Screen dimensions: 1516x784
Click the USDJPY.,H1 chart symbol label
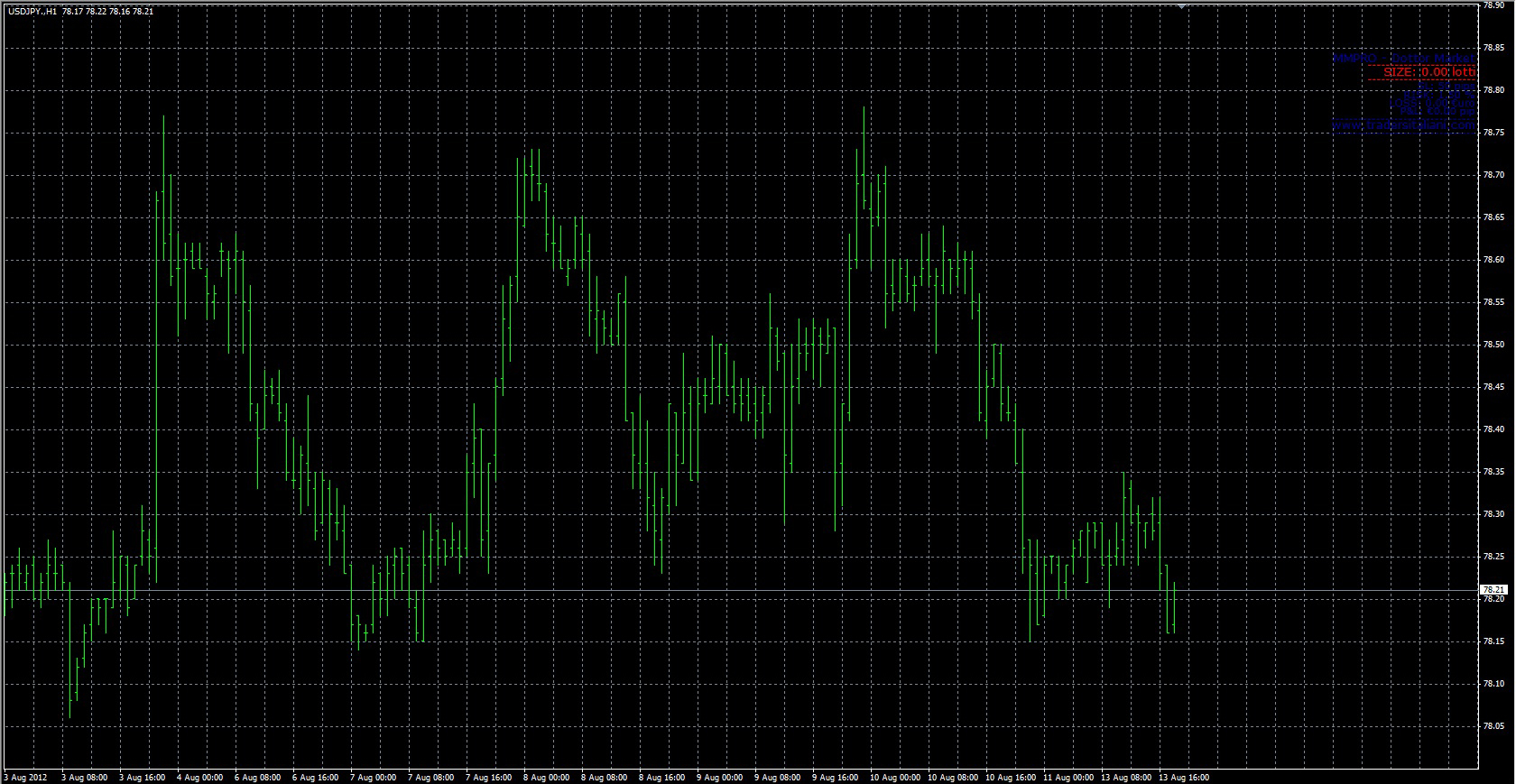tap(32, 12)
